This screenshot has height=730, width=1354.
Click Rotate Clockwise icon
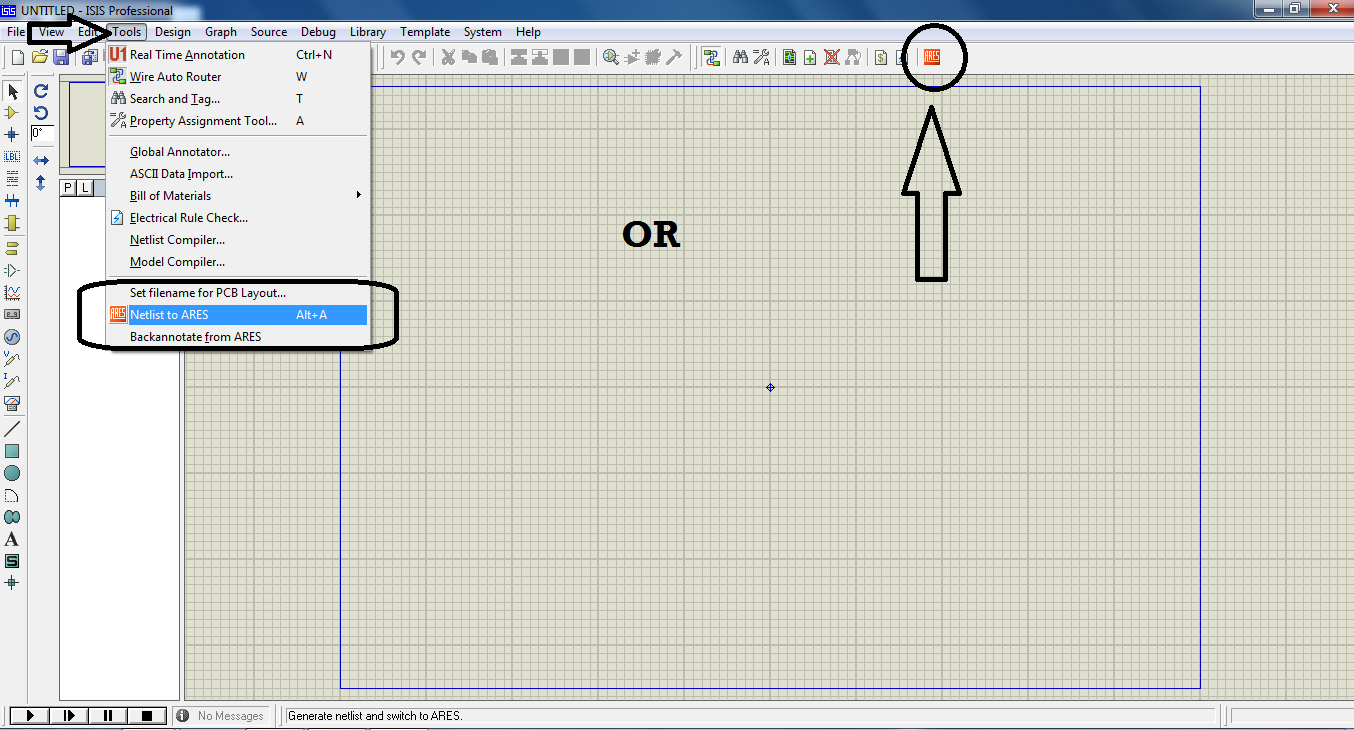point(41,91)
